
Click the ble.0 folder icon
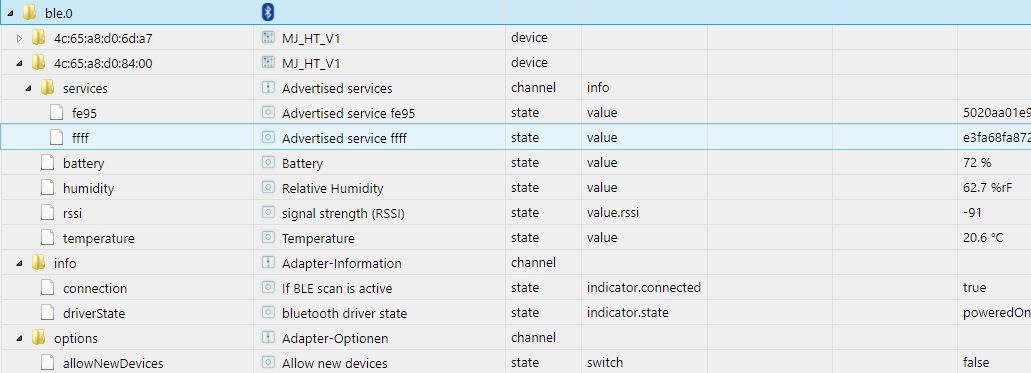(29, 12)
